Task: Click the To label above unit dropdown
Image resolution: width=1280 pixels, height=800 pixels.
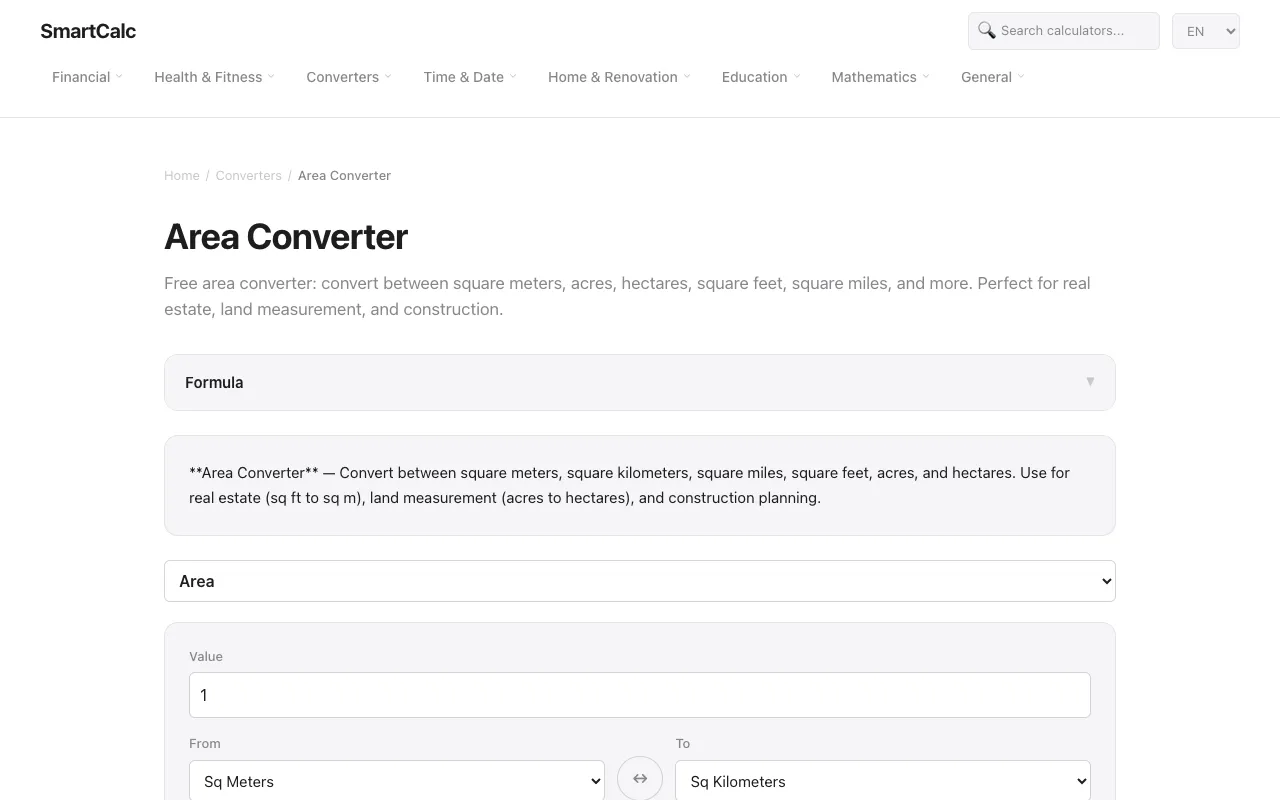Action: click(x=683, y=744)
